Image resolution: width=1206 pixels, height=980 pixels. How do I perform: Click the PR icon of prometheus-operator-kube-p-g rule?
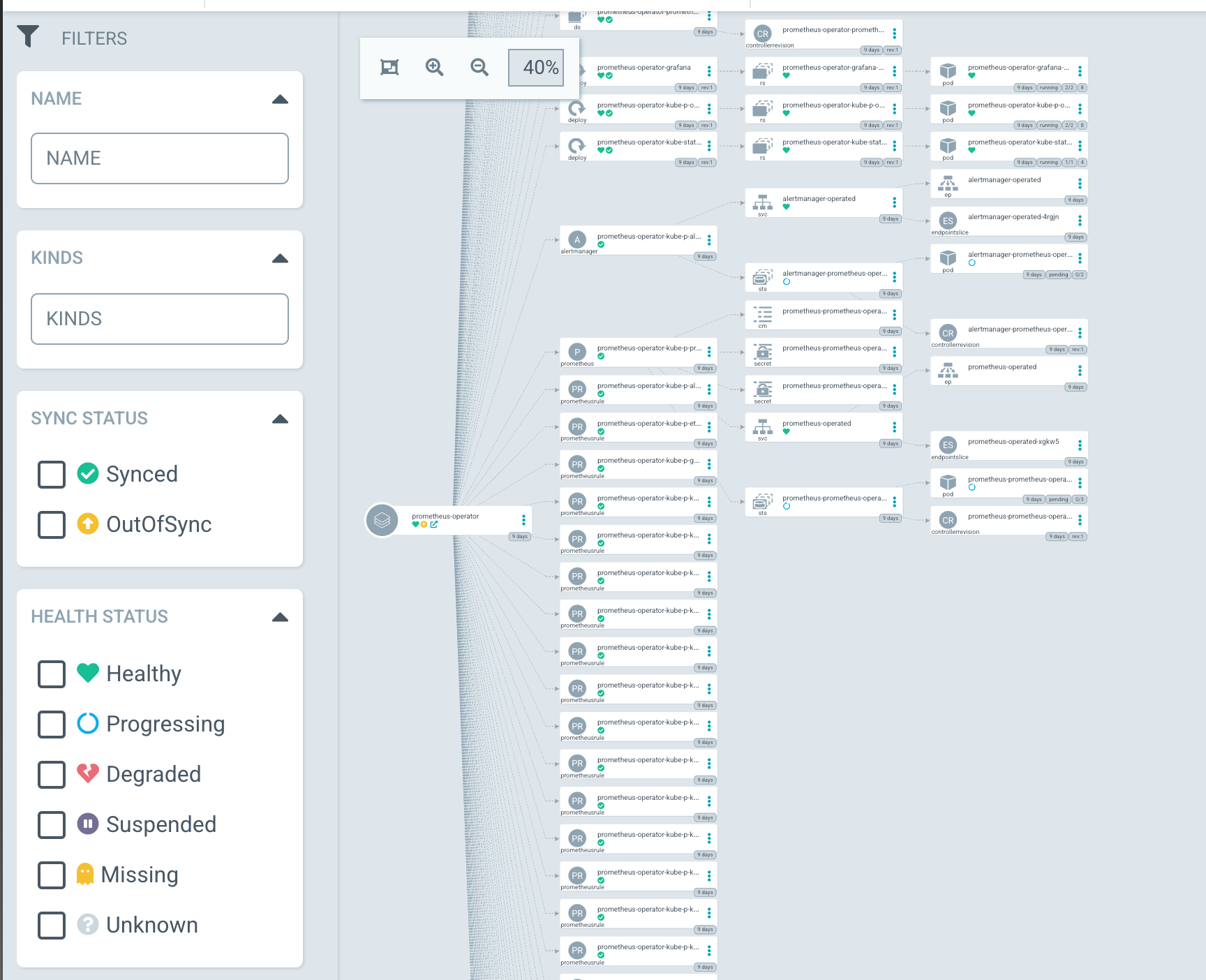tap(577, 464)
